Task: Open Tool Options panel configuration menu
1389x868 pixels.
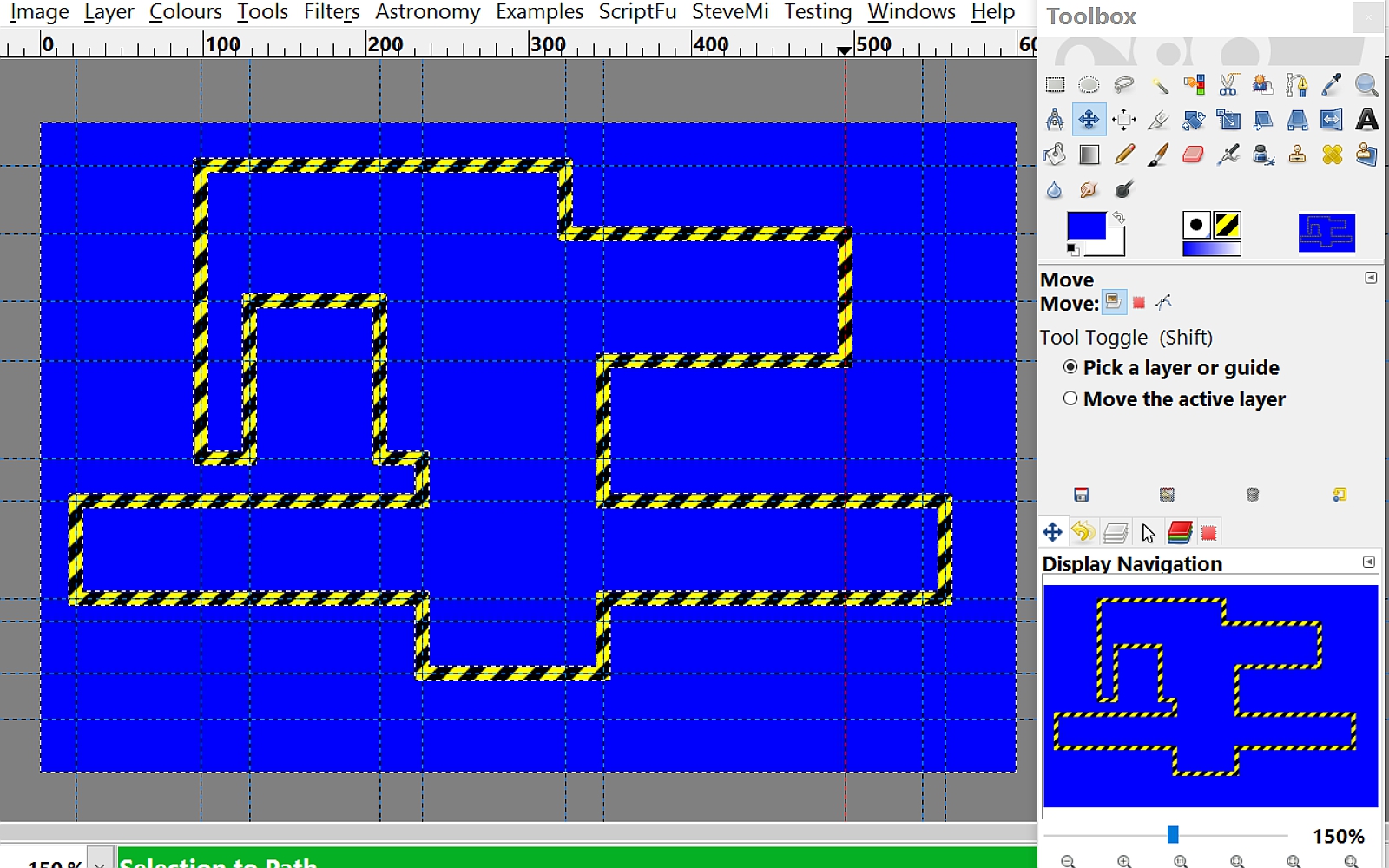Action: [1371, 278]
